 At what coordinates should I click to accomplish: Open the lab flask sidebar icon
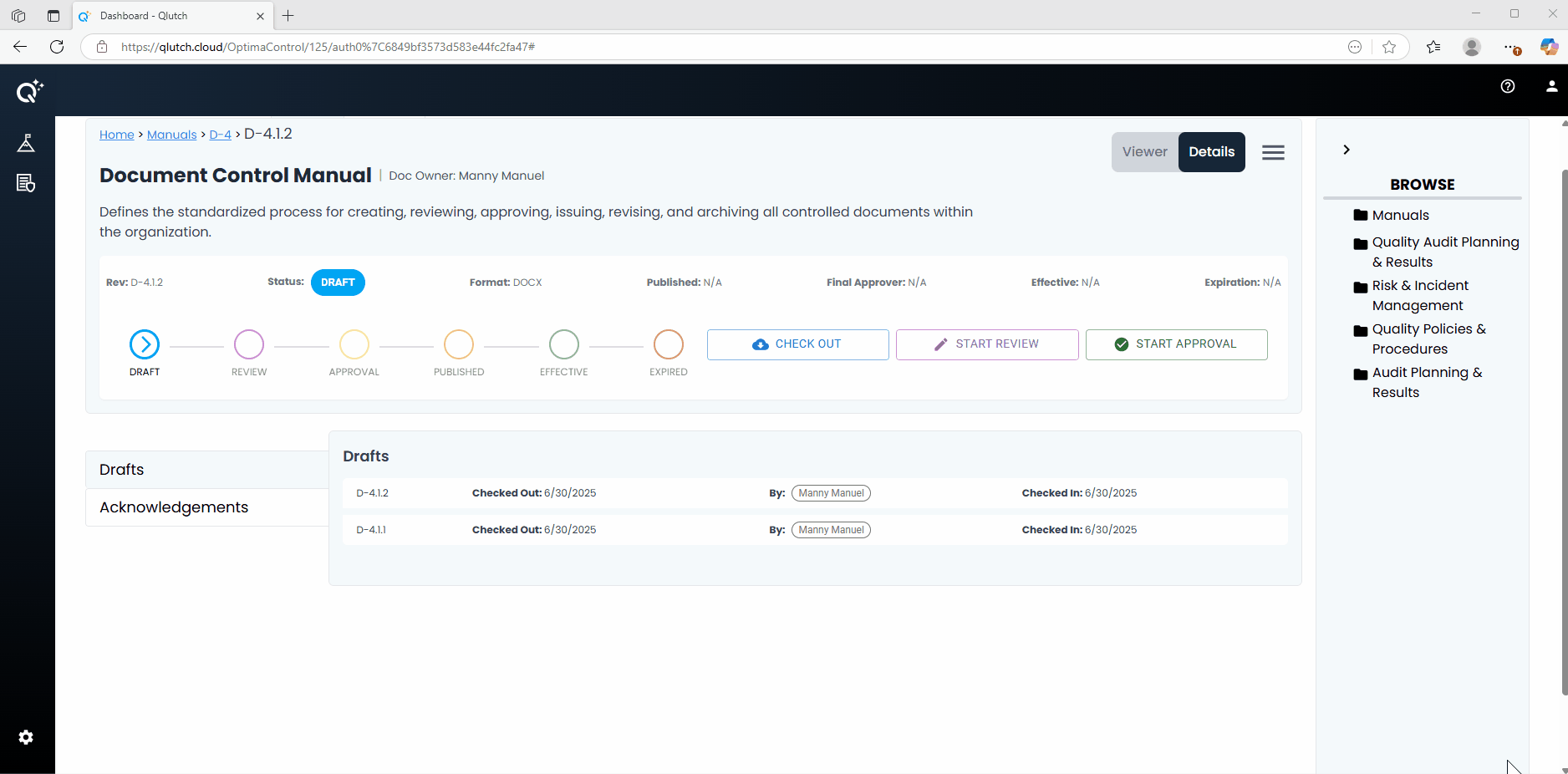point(26,143)
